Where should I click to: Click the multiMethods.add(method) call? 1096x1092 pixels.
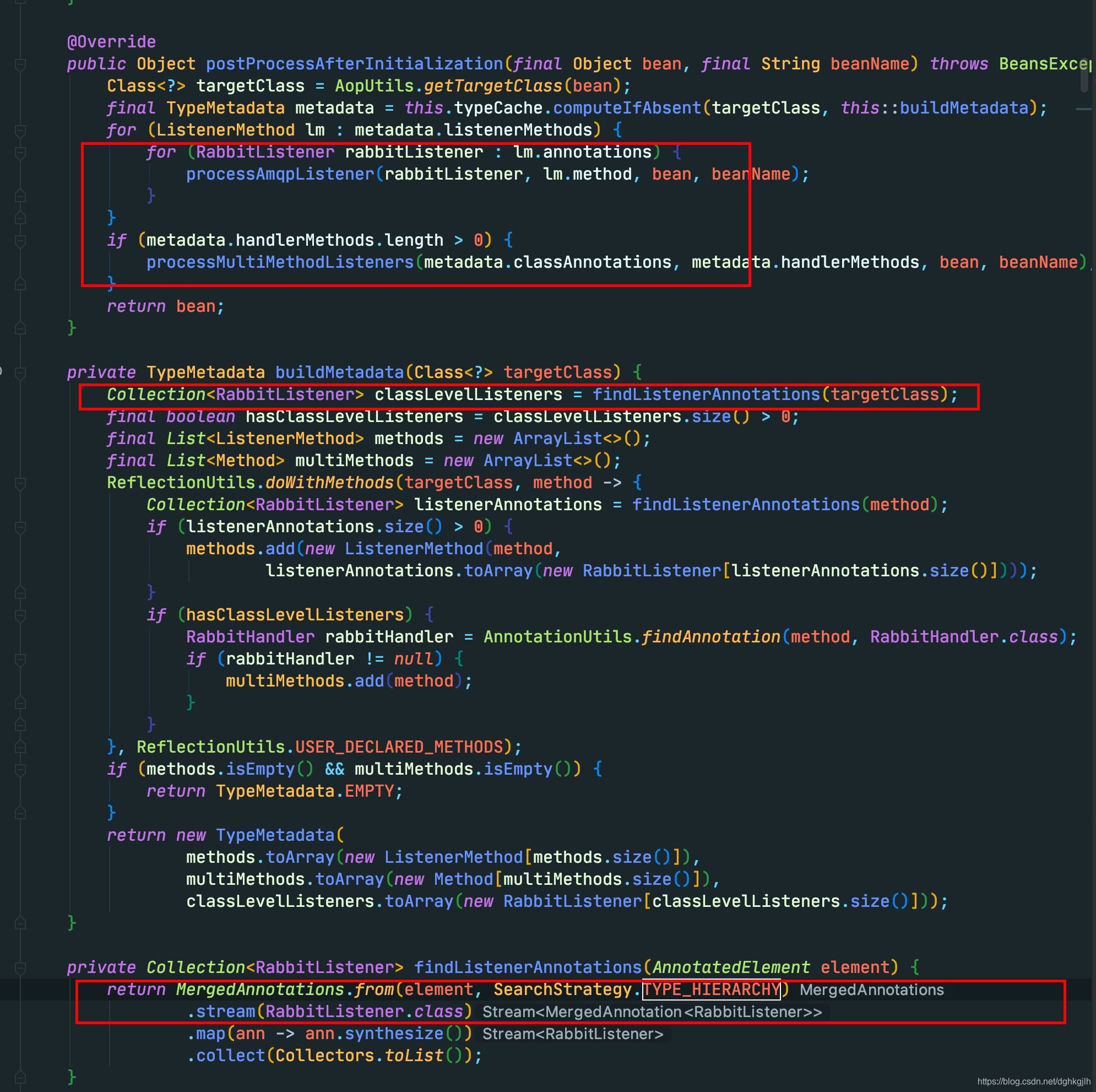349,681
